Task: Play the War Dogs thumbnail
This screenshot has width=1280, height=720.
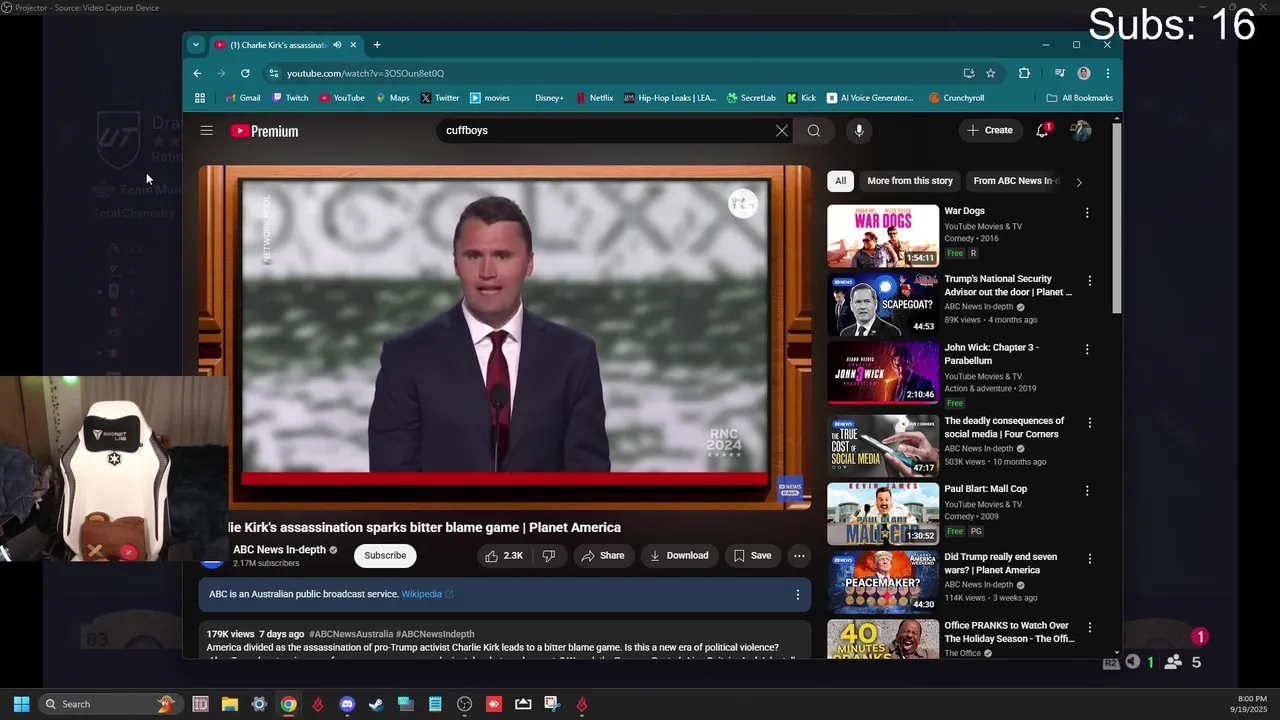Action: [x=883, y=236]
